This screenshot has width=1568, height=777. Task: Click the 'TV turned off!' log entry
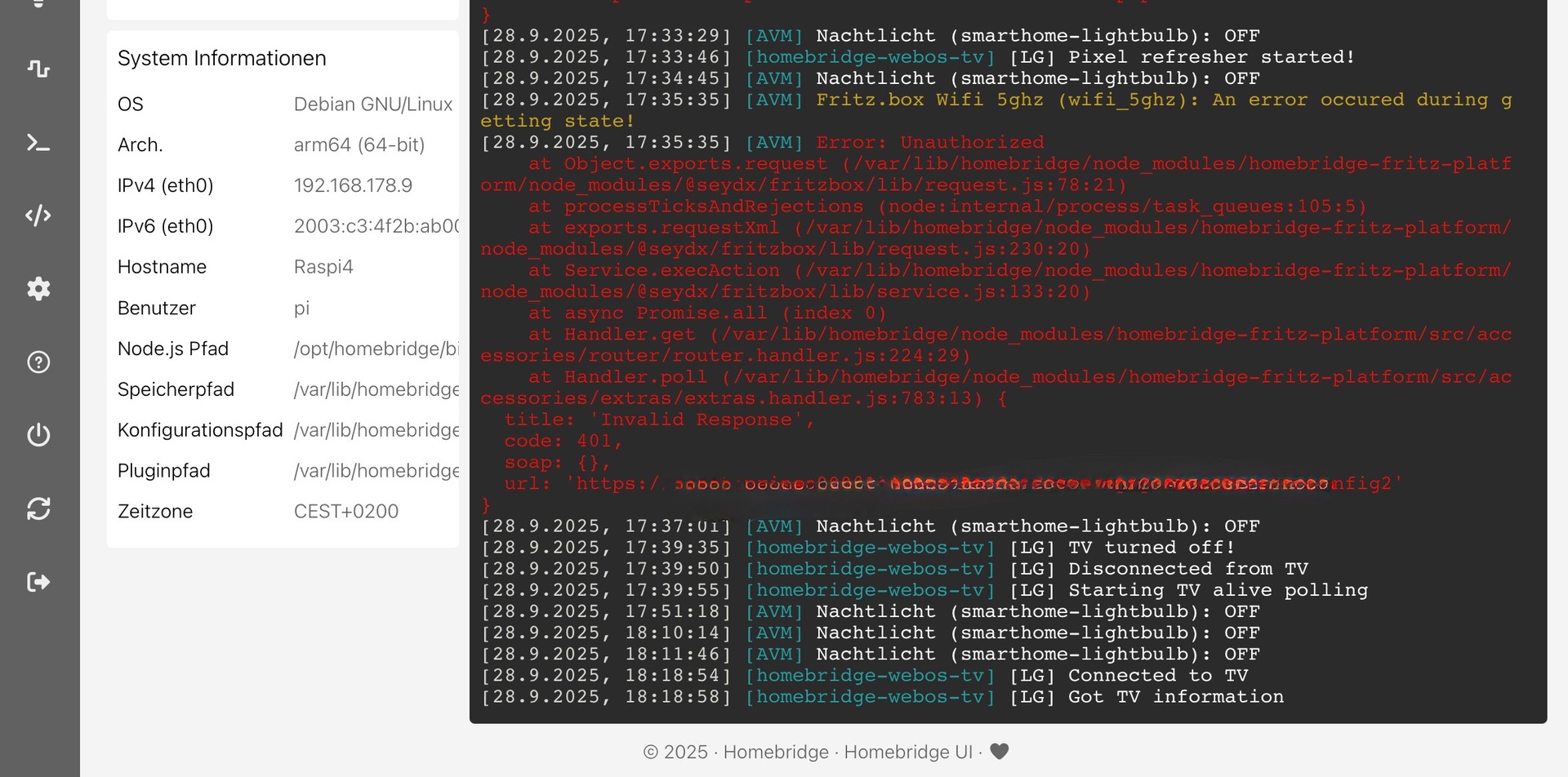1151,548
